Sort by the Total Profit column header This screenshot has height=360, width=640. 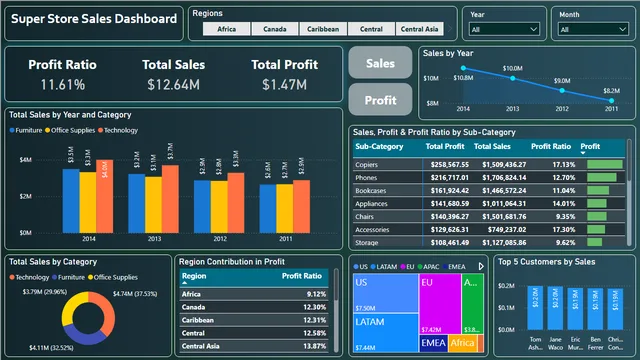pos(444,147)
